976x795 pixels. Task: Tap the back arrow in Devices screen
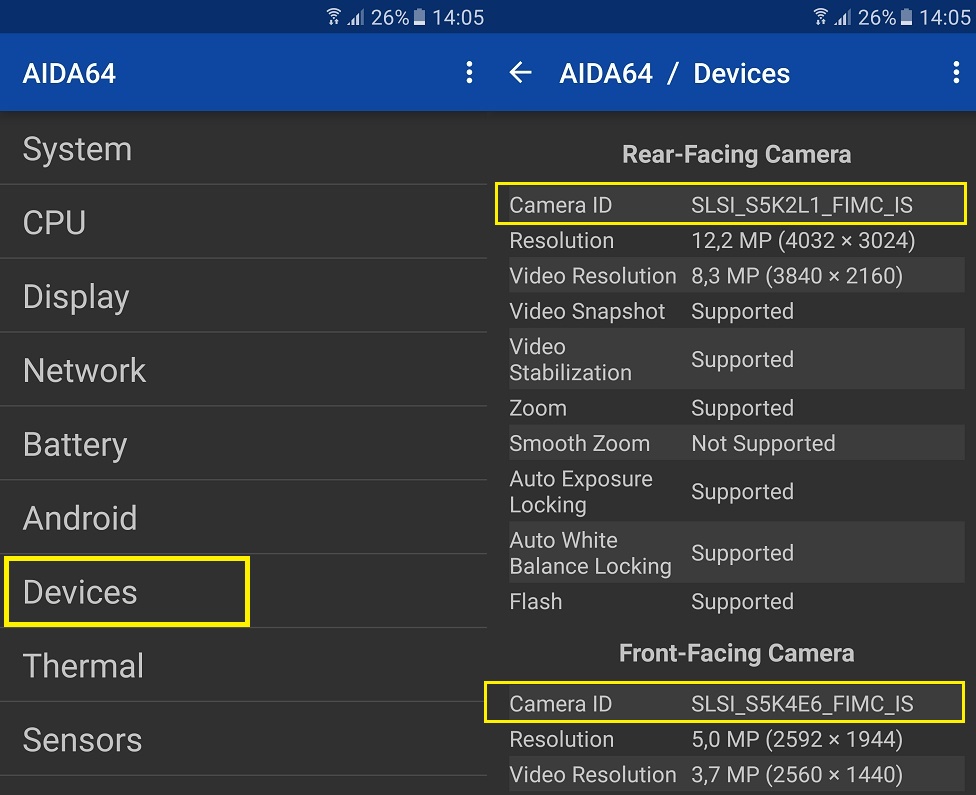click(520, 73)
